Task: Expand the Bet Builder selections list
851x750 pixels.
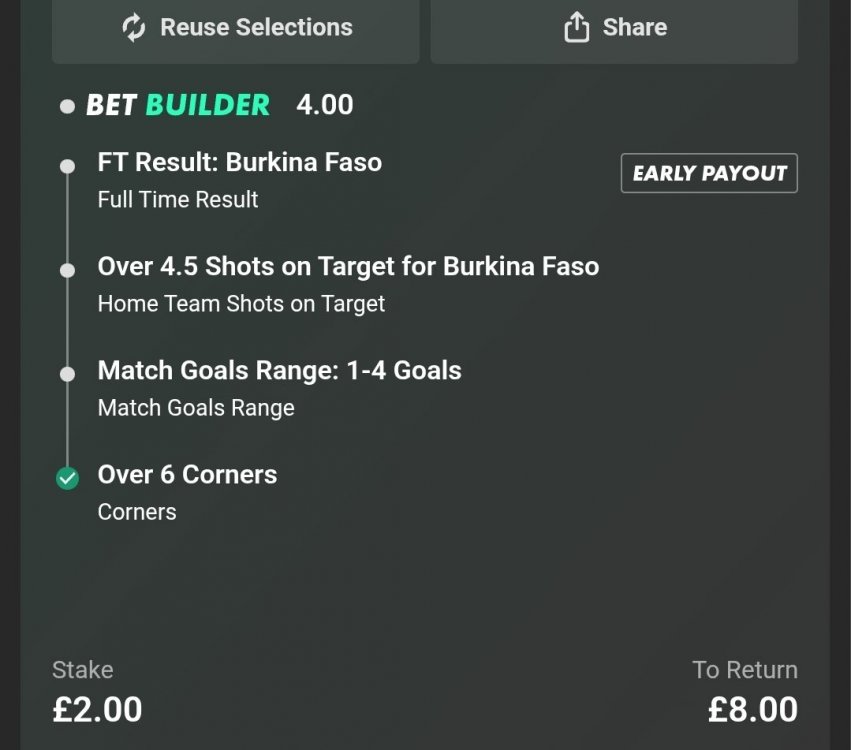Action: pos(178,104)
